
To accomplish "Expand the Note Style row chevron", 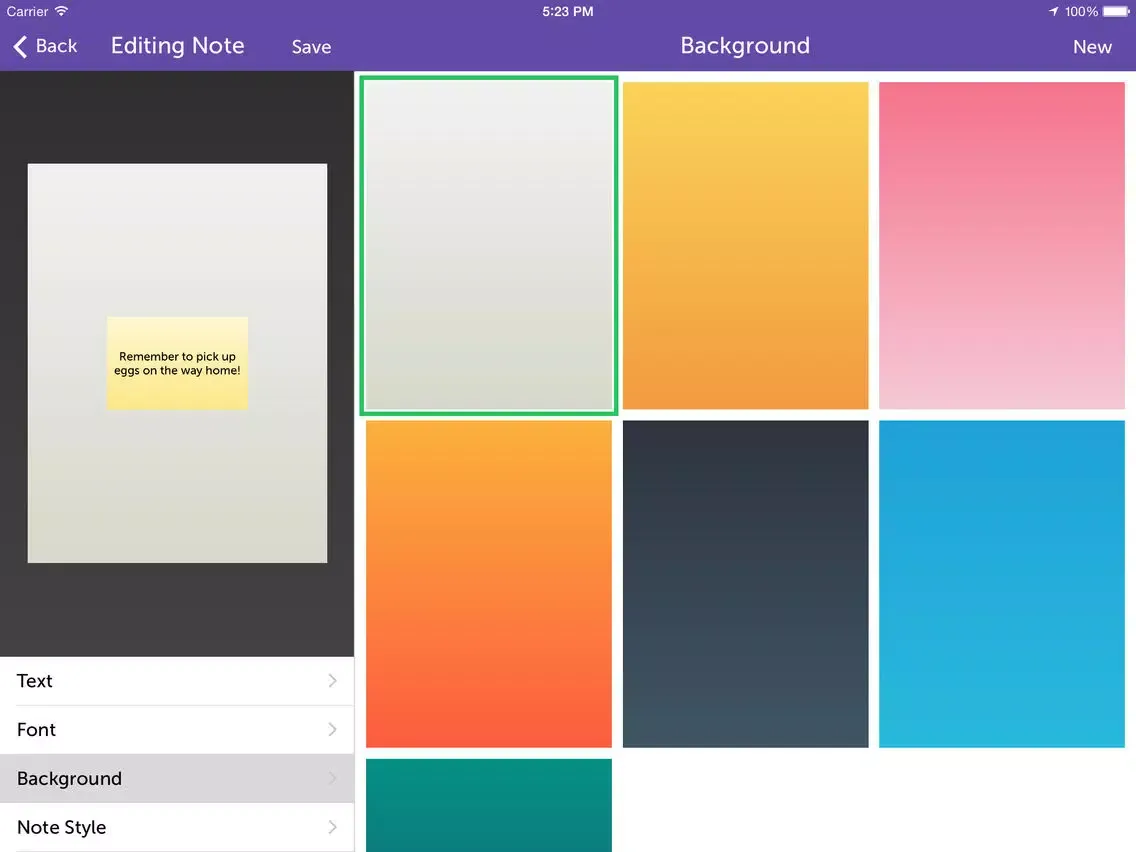I will [333, 827].
